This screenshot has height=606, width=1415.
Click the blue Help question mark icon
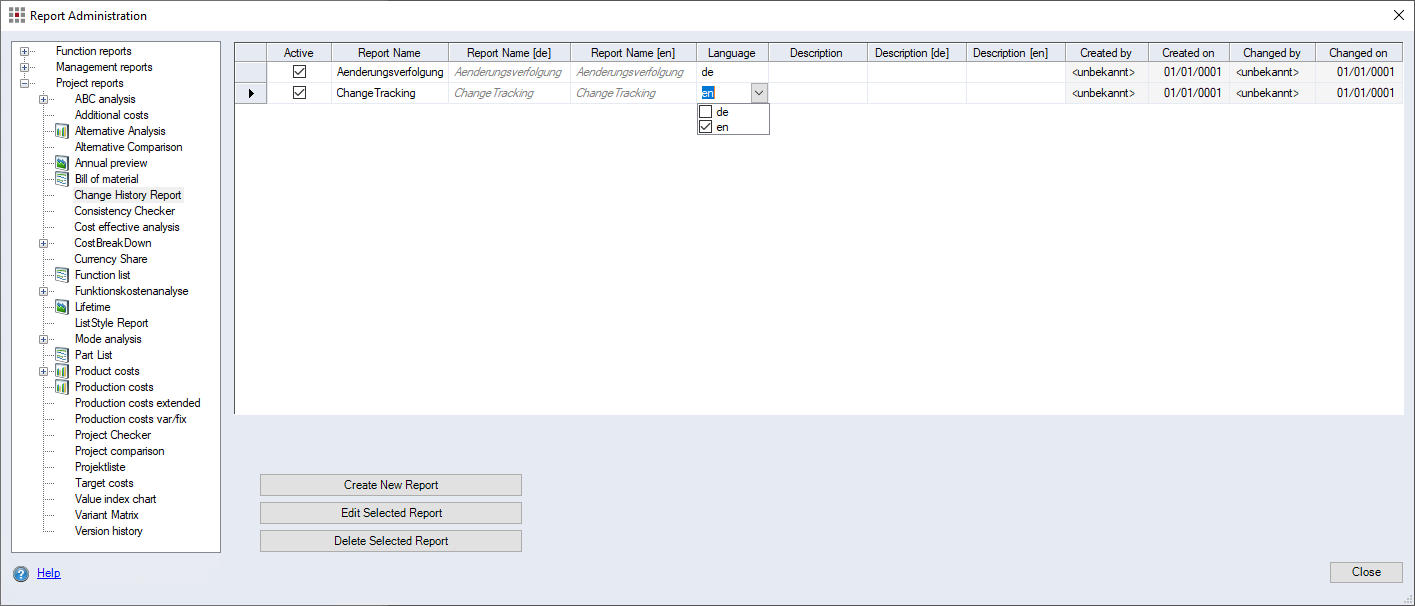point(20,574)
